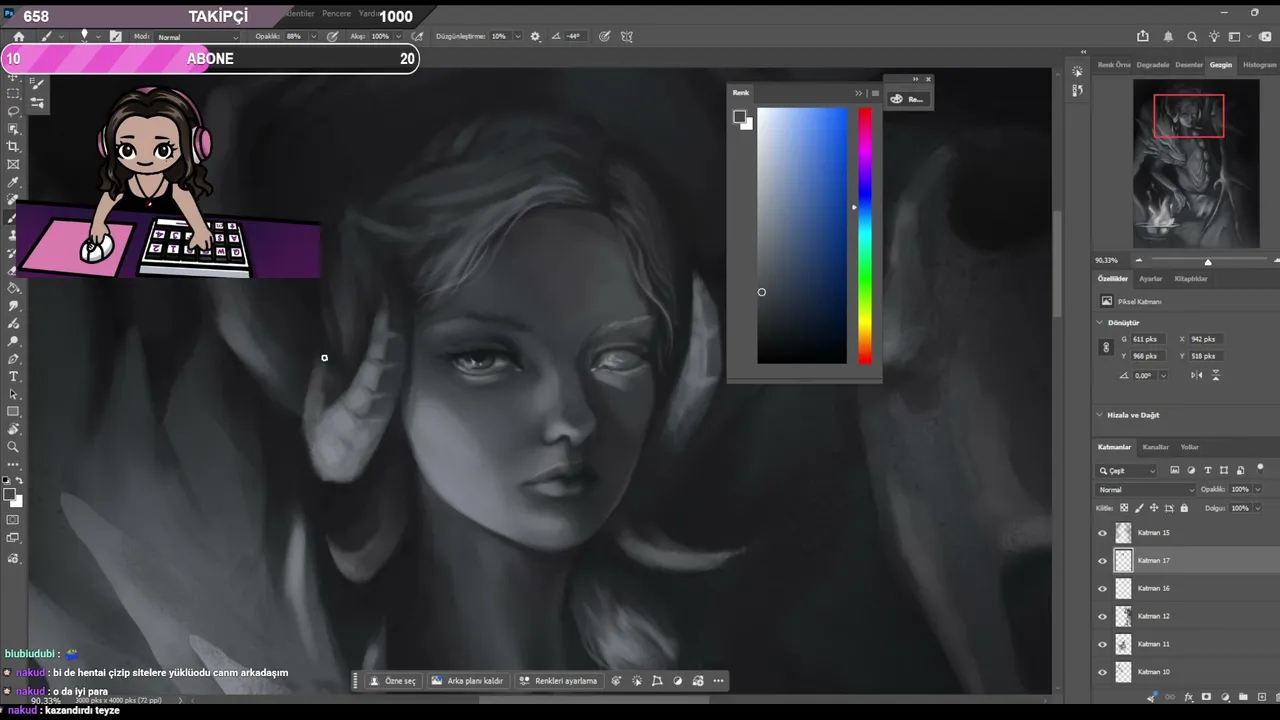Click the rotation angle field in Properties
Image resolution: width=1280 pixels, height=720 pixels.
(x=1147, y=375)
